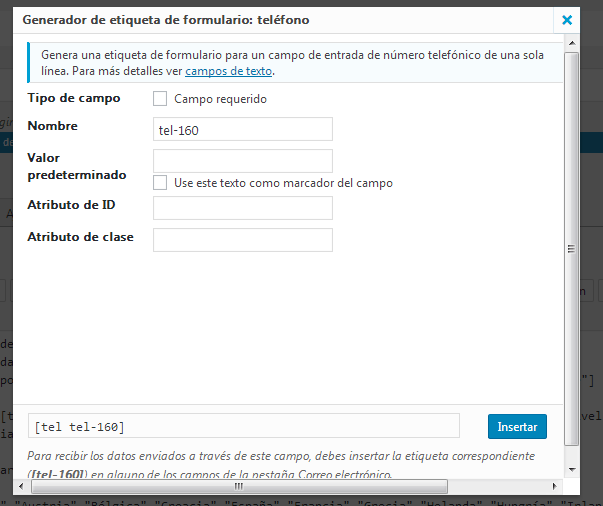Close the form tag generator dialog
603x506 pixels.
(567, 20)
